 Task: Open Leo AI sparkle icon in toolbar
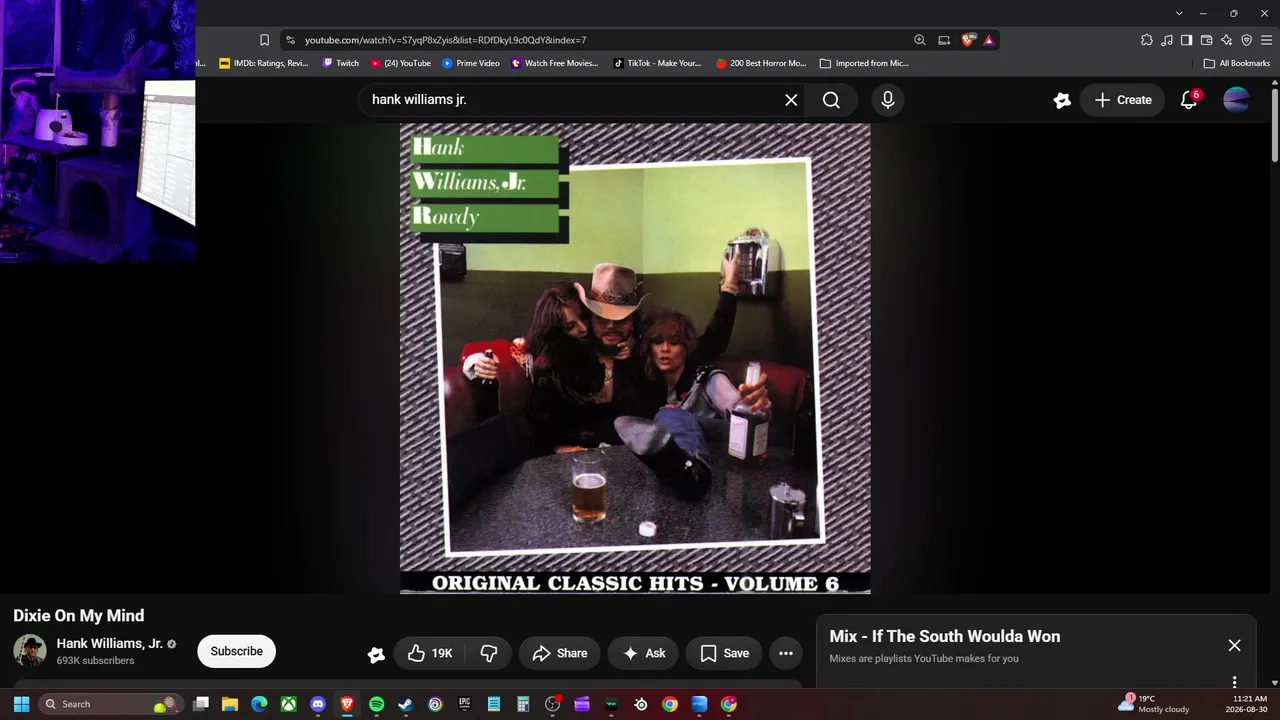(1226, 40)
